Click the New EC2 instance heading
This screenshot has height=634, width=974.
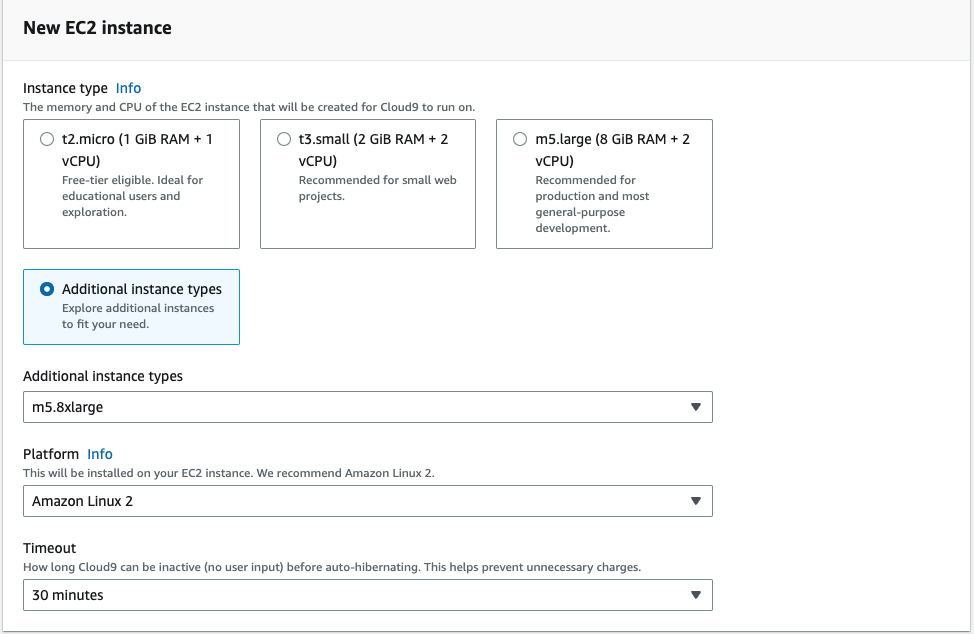pos(97,28)
